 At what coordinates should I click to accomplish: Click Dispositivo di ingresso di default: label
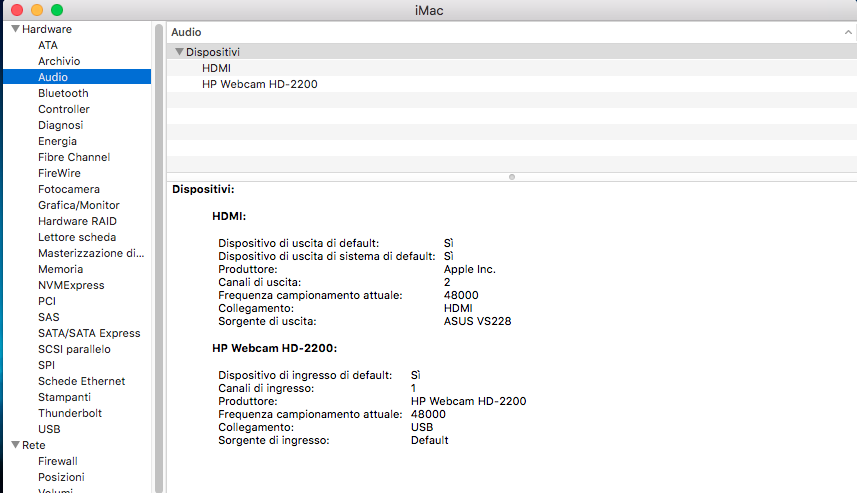(x=305, y=375)
